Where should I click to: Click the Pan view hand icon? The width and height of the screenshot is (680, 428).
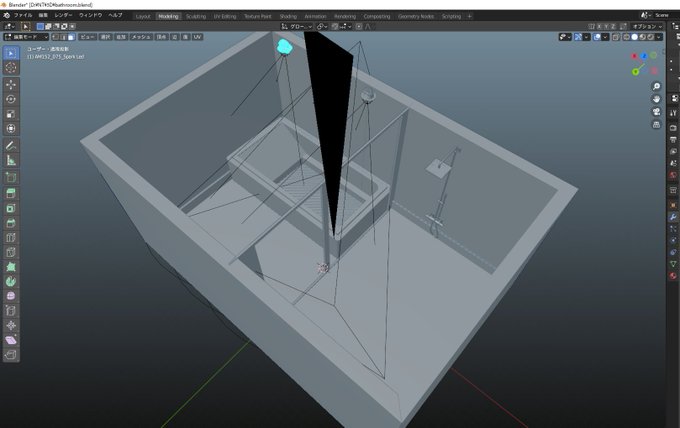[x=657, y=99]
